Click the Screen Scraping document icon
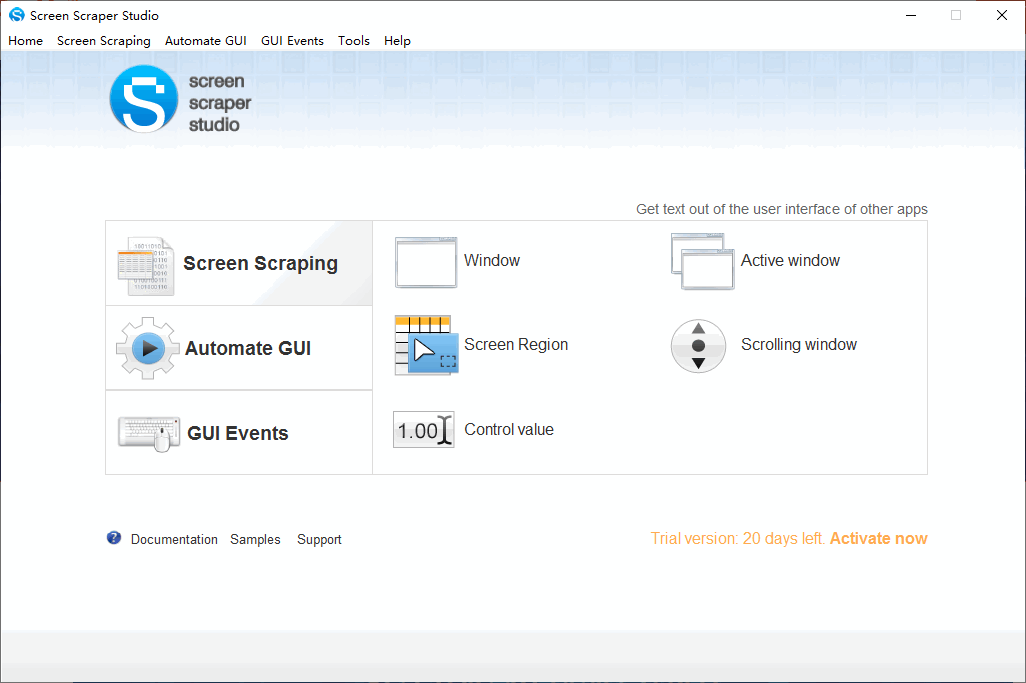The height and width of the screenshot is (683, 1026). tap(146, 266)
